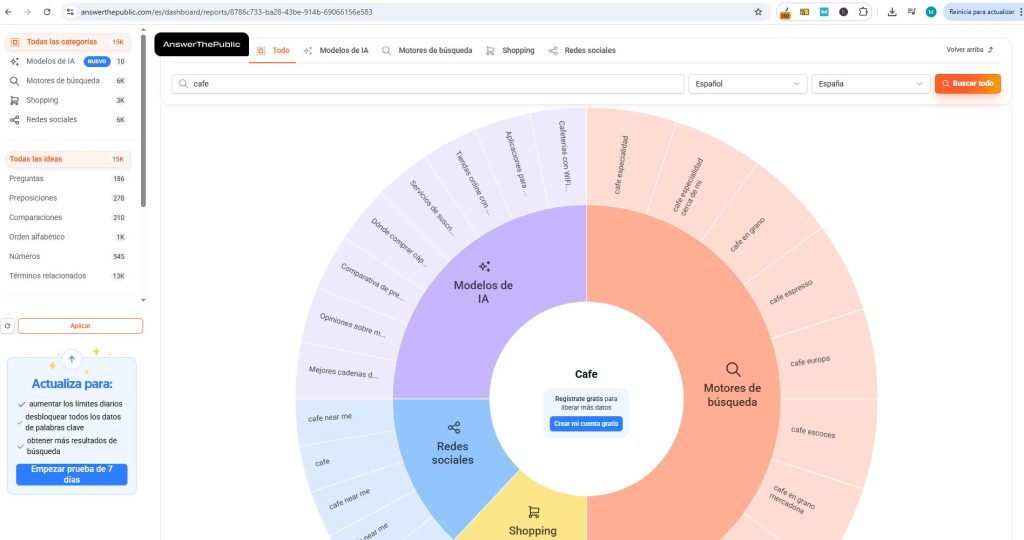The image size is (1024, 540).
Task: Click the sidebar scroll down arrow
Action: pos(143,300)
